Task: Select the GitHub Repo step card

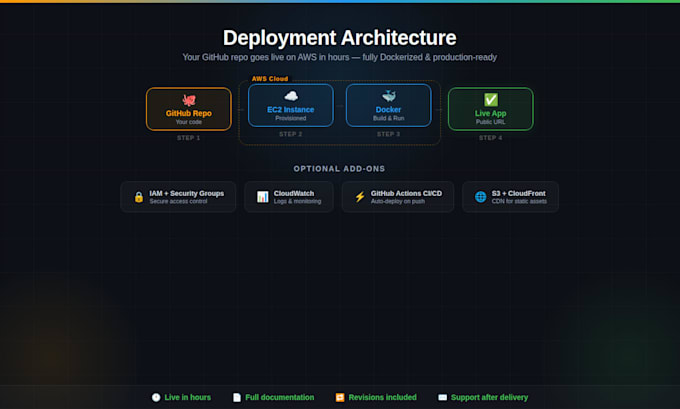Action: point(189,109)
